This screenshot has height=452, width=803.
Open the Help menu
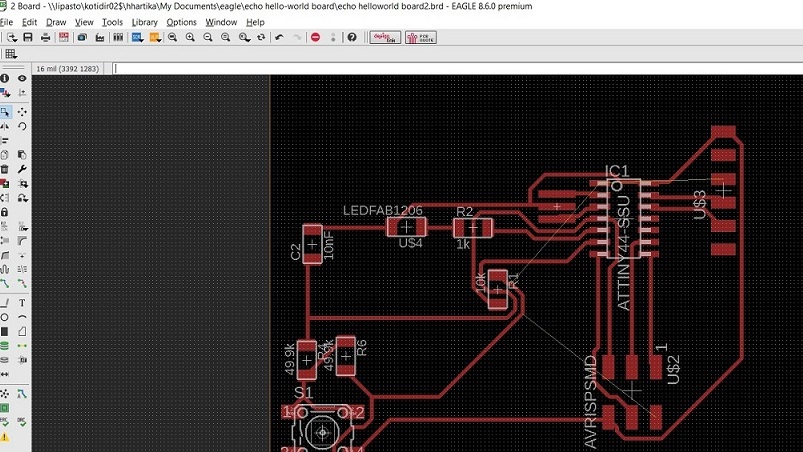(x=255, y=22)
